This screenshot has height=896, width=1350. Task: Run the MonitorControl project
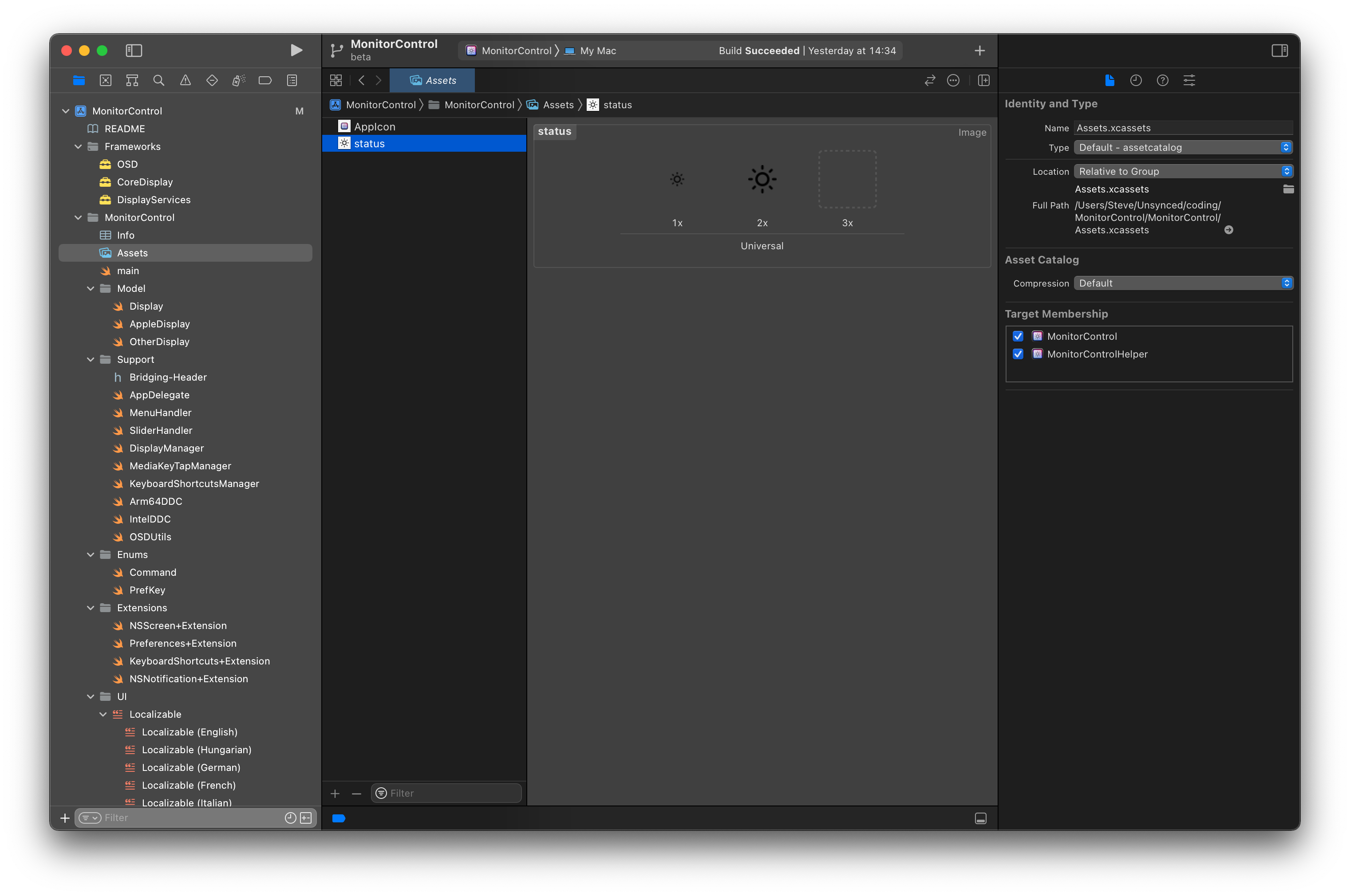pyautogui.click(x=296, y=50)
